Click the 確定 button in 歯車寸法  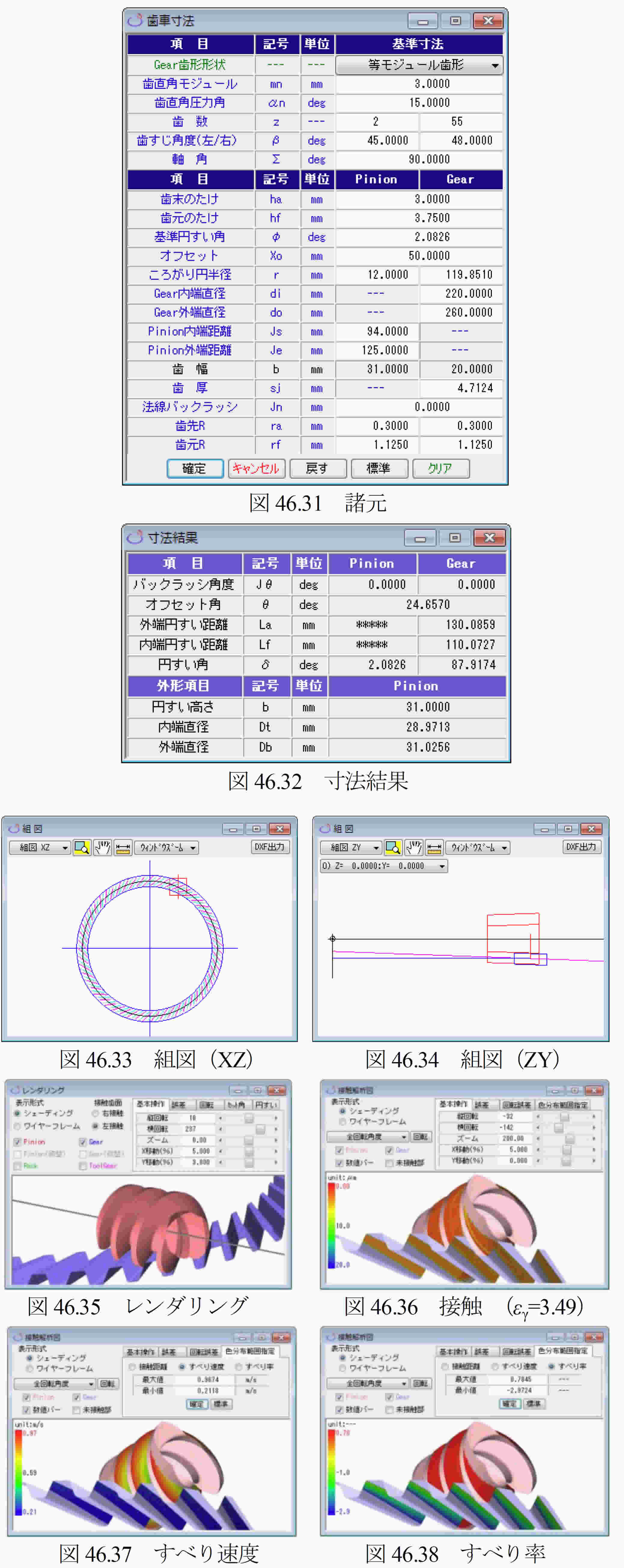tap(195, 468)
